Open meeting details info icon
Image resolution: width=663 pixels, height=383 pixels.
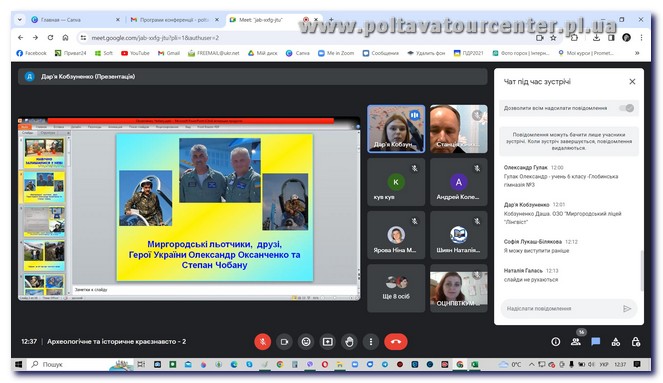[556, 342]
